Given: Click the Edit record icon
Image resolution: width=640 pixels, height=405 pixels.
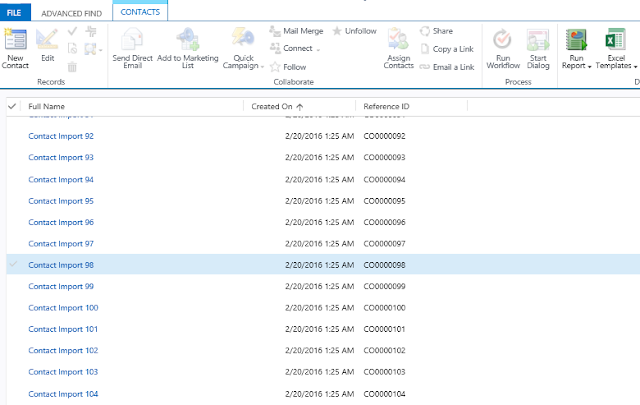Looking at the screenshot, I should [x=47, y=40].
